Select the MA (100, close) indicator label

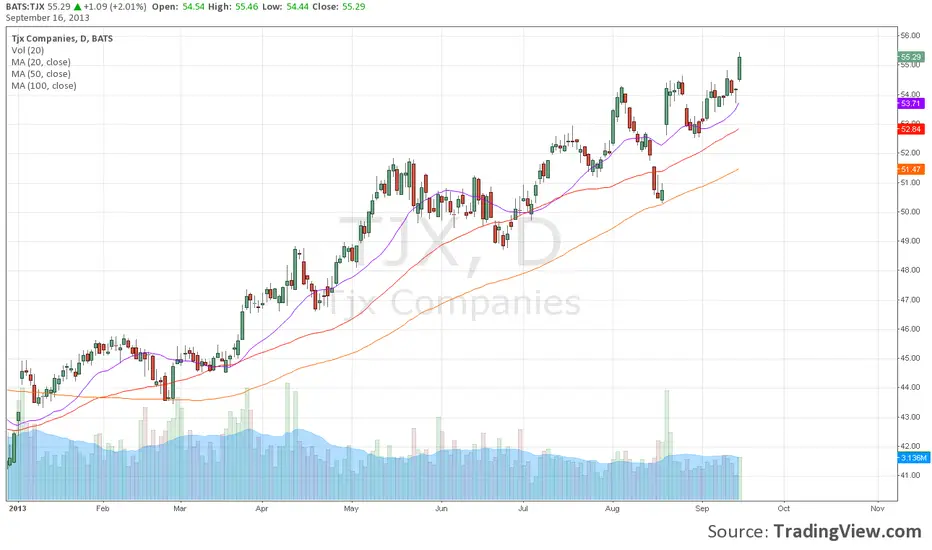(x=43, y=86)
